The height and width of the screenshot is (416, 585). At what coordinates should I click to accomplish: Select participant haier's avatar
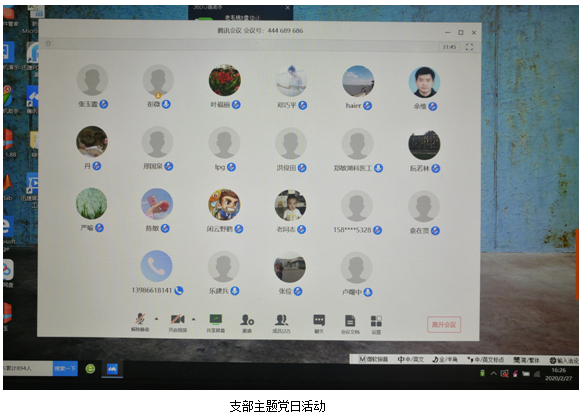click(x=358, y=81)
